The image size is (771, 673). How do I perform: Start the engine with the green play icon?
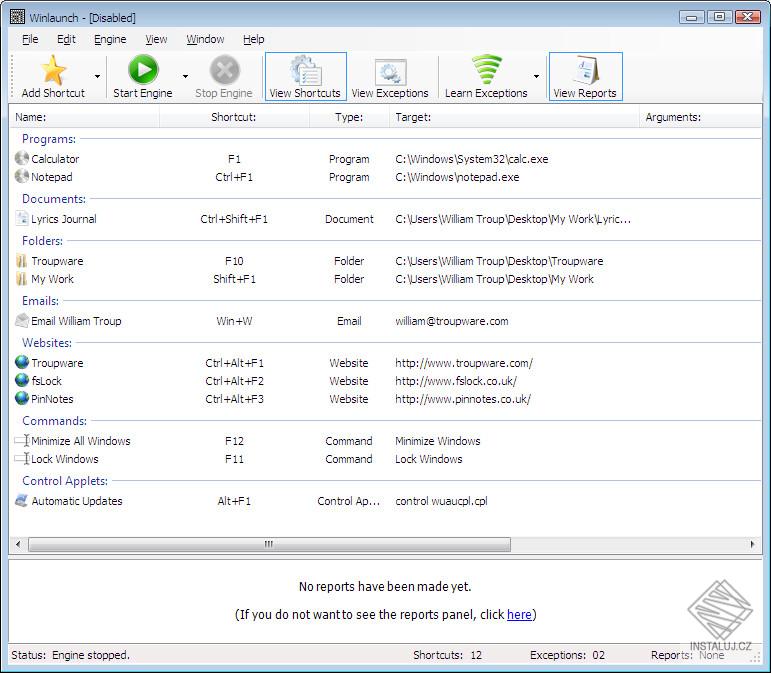pyautogui.click(x=143, y=70)
